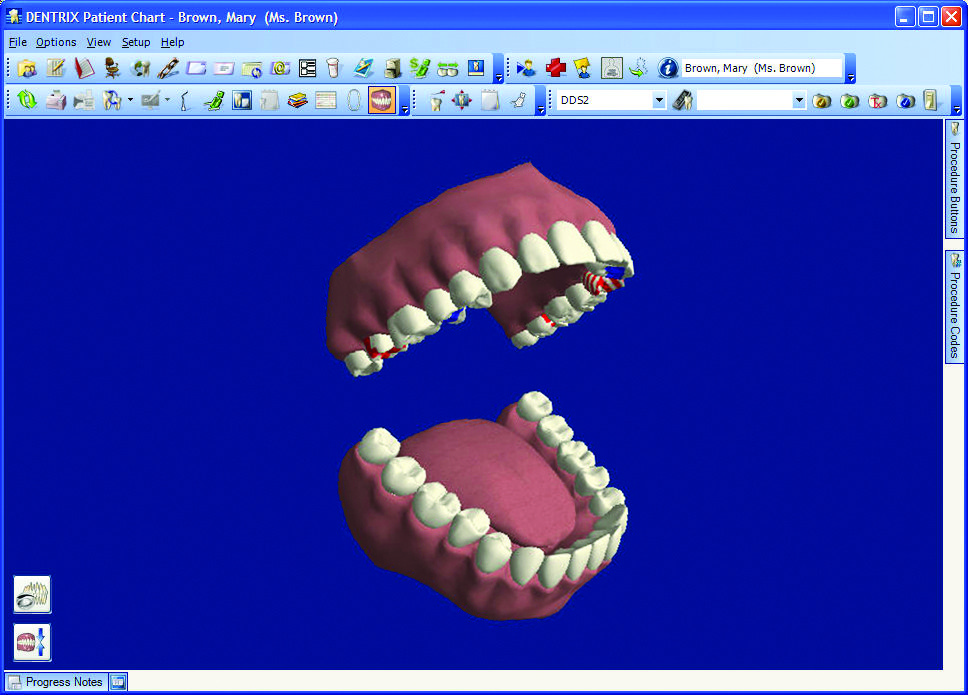Click the spiral perio icon in the lower-left workspace
This screenshot has width=968, height=695.
tap(31, 594)
